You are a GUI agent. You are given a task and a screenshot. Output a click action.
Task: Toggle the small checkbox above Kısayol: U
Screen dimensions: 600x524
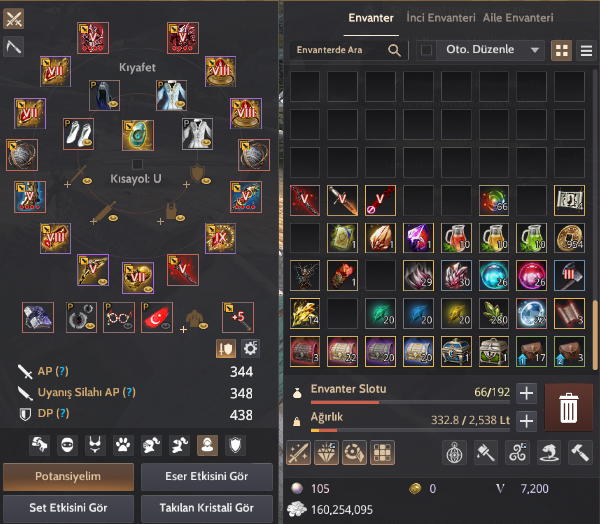click(x=137, y=164)
